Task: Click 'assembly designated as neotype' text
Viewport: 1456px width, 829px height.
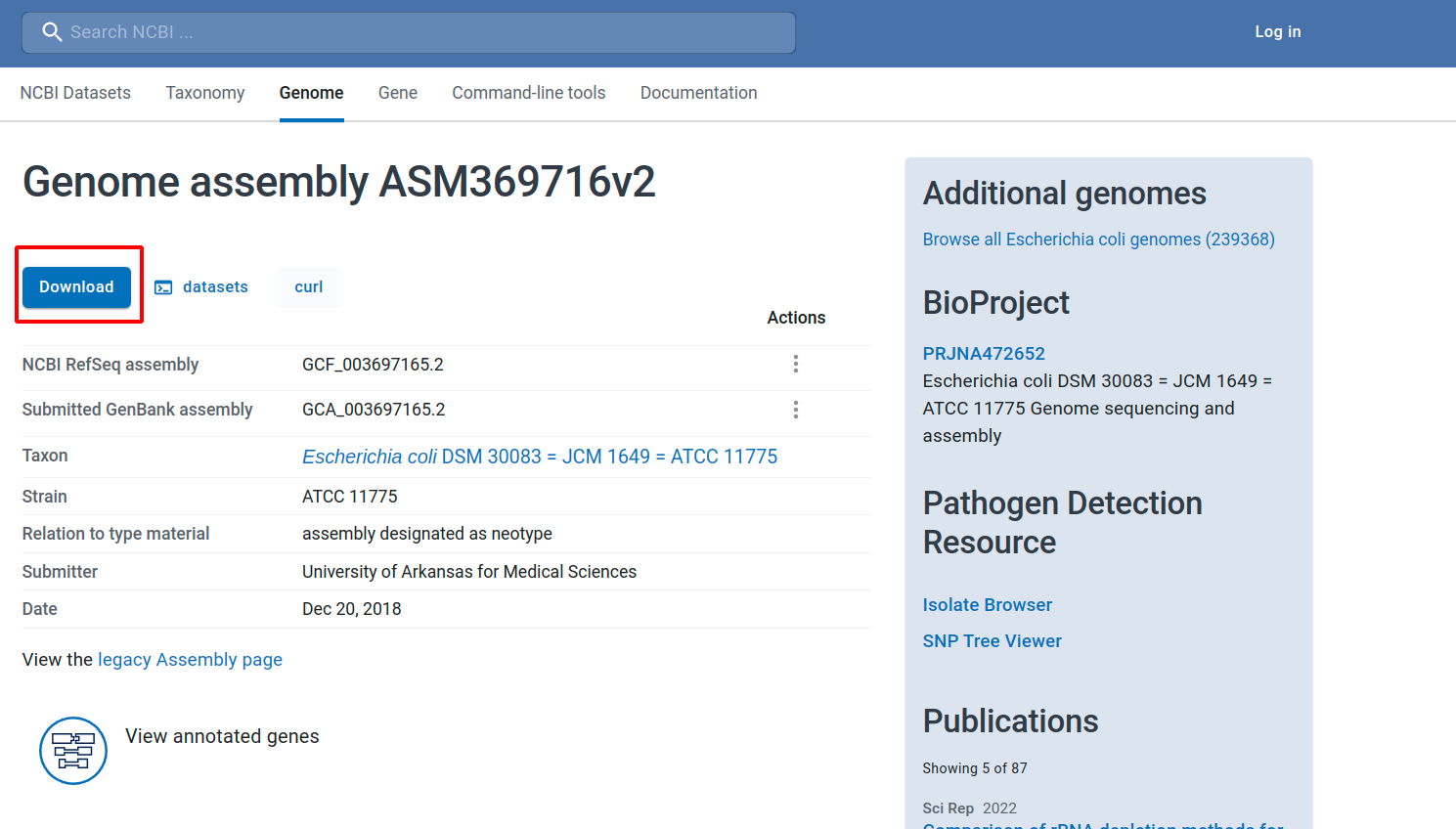Action: (x=427, y=534)
